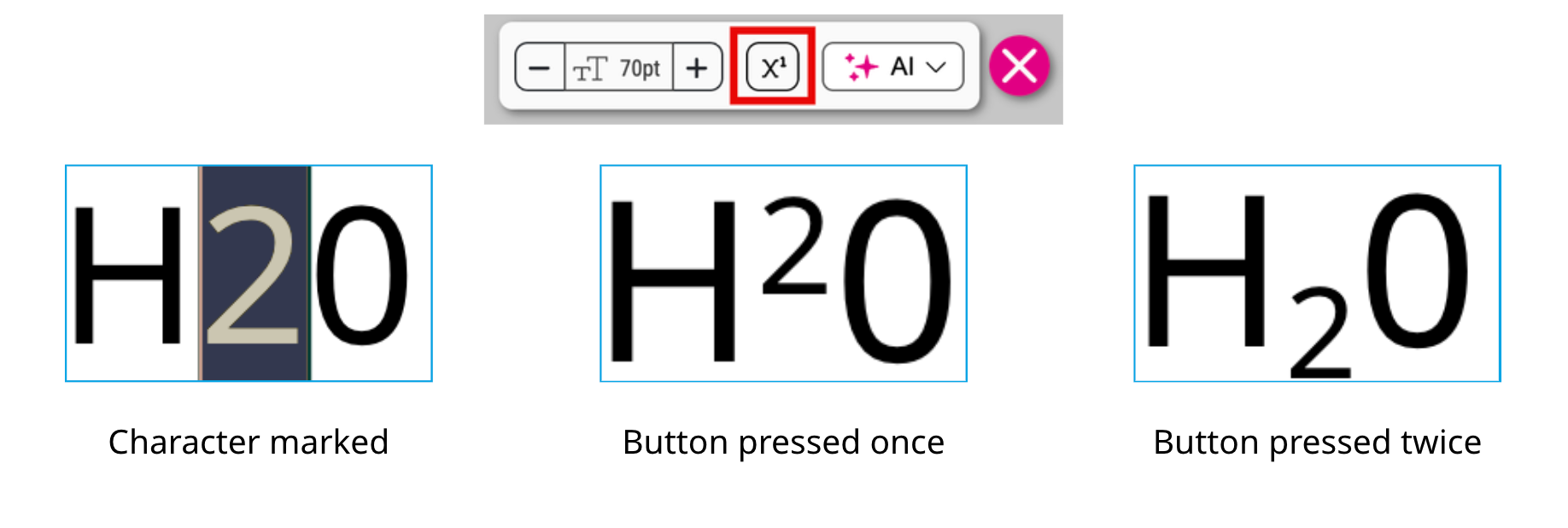Decrease font size with the minus button
This screenshot has width=1568, height=528.
(541, 66)
